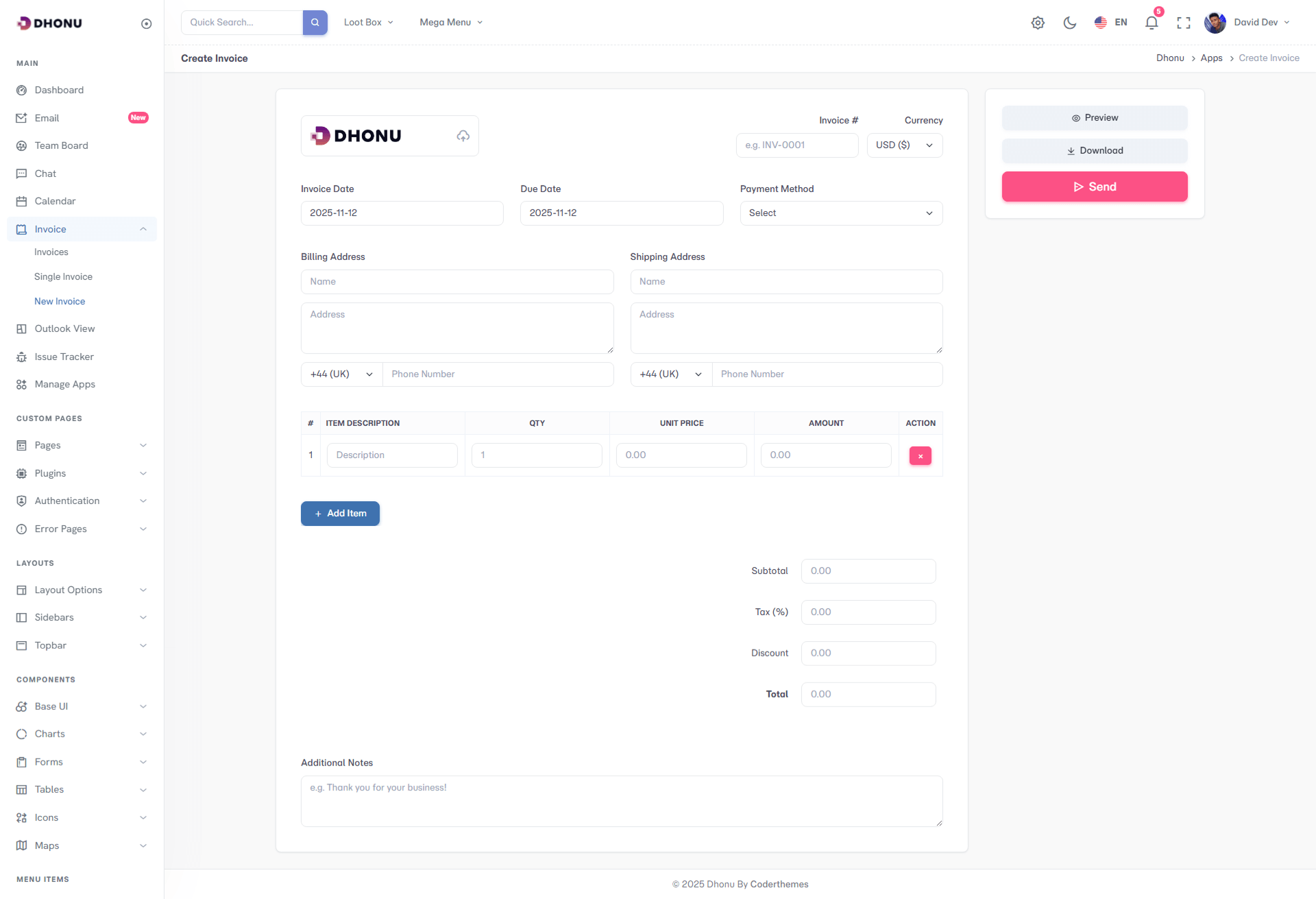This screenshot has height=899, width=1316.
Task: Click the Invoice # input field
Action: click(796, 145)
